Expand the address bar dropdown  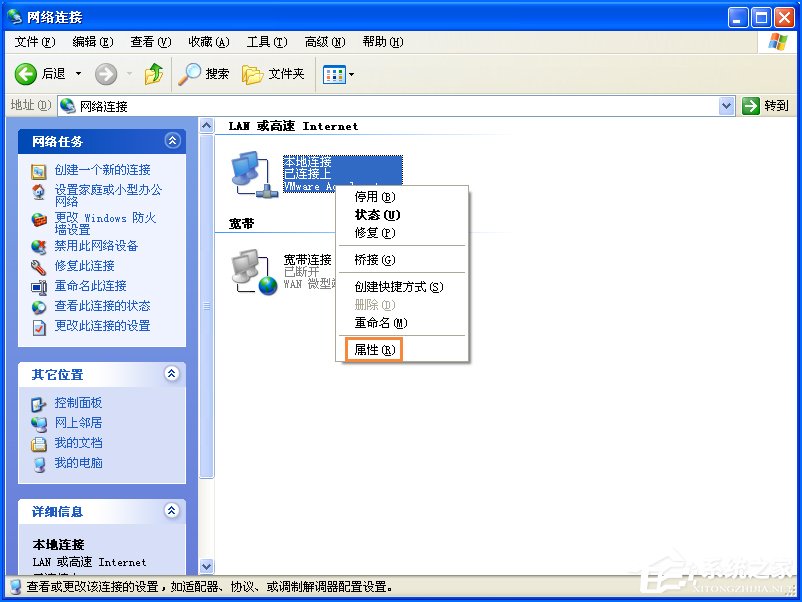(x=726, y=106)
